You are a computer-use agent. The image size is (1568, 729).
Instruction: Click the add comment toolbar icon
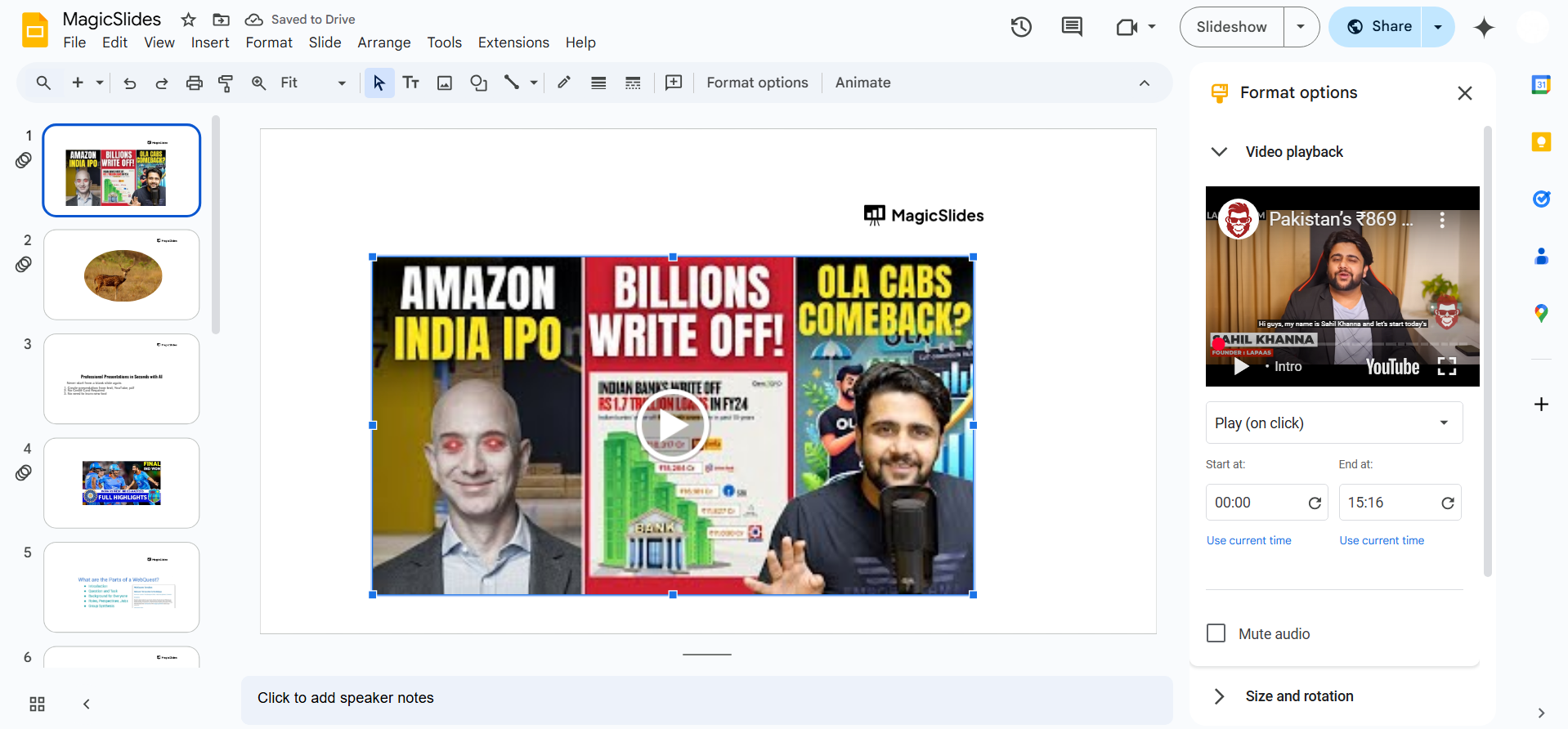[x=674, y=83]
